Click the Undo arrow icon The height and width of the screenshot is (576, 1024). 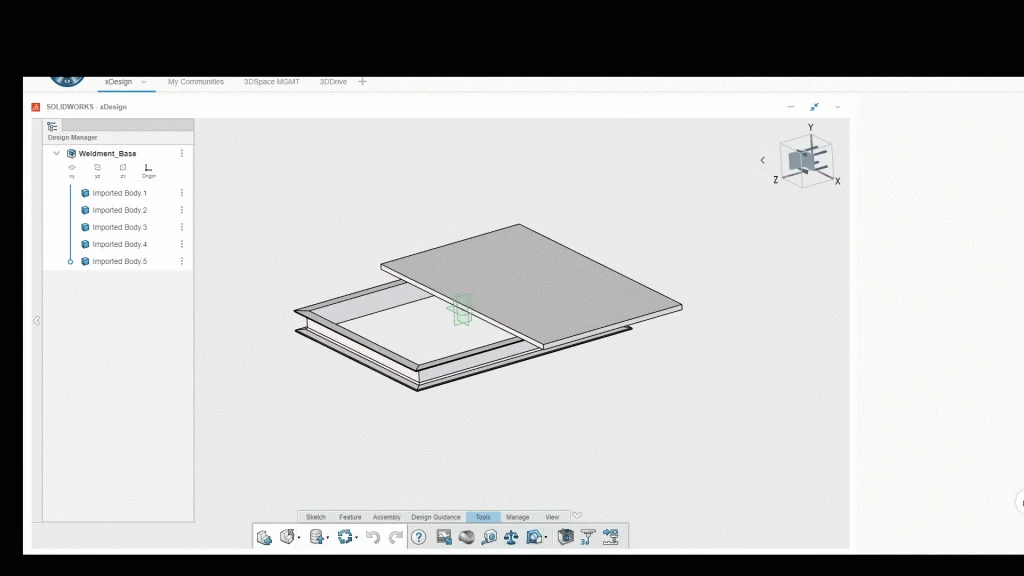click(373, 537)
